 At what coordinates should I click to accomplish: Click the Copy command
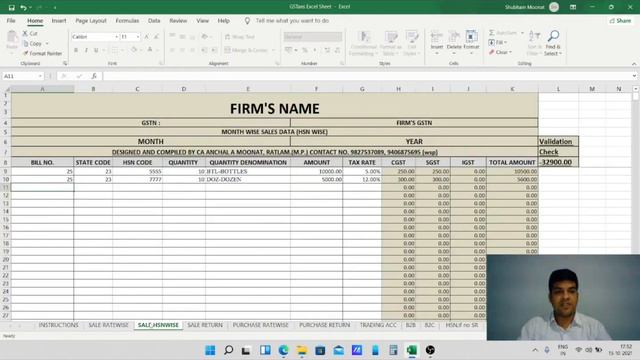(x=33, y=43)
